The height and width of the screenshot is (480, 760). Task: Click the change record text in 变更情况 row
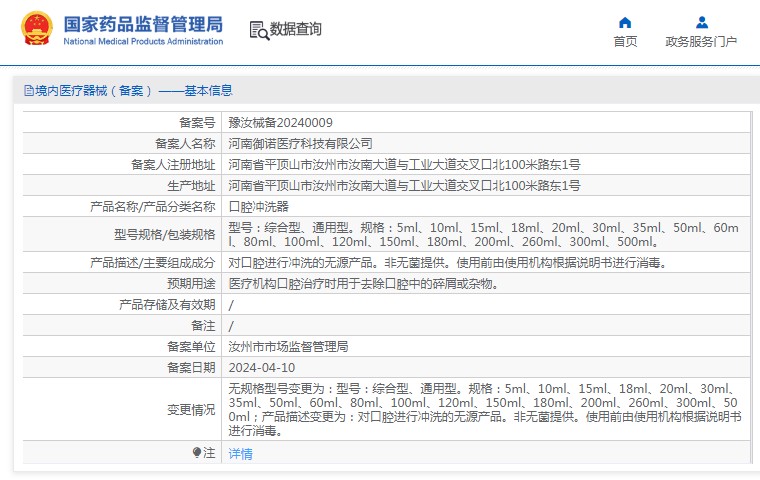[x=485, y=410]
